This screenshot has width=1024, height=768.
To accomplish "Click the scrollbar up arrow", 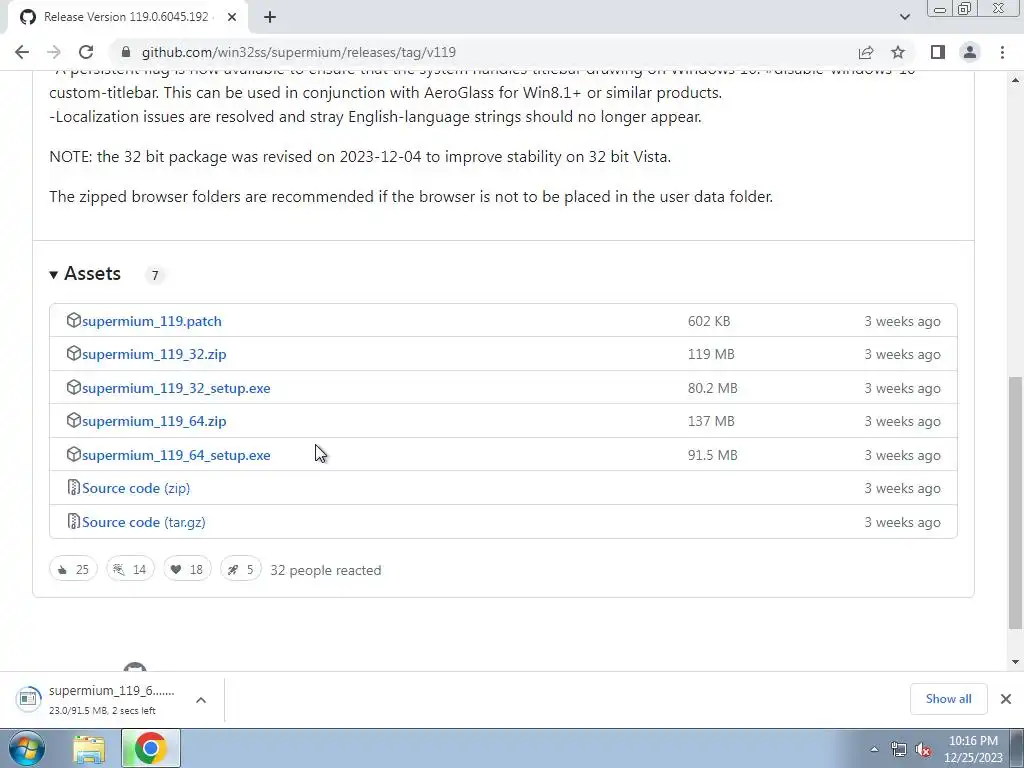I will pos(1016,80).
